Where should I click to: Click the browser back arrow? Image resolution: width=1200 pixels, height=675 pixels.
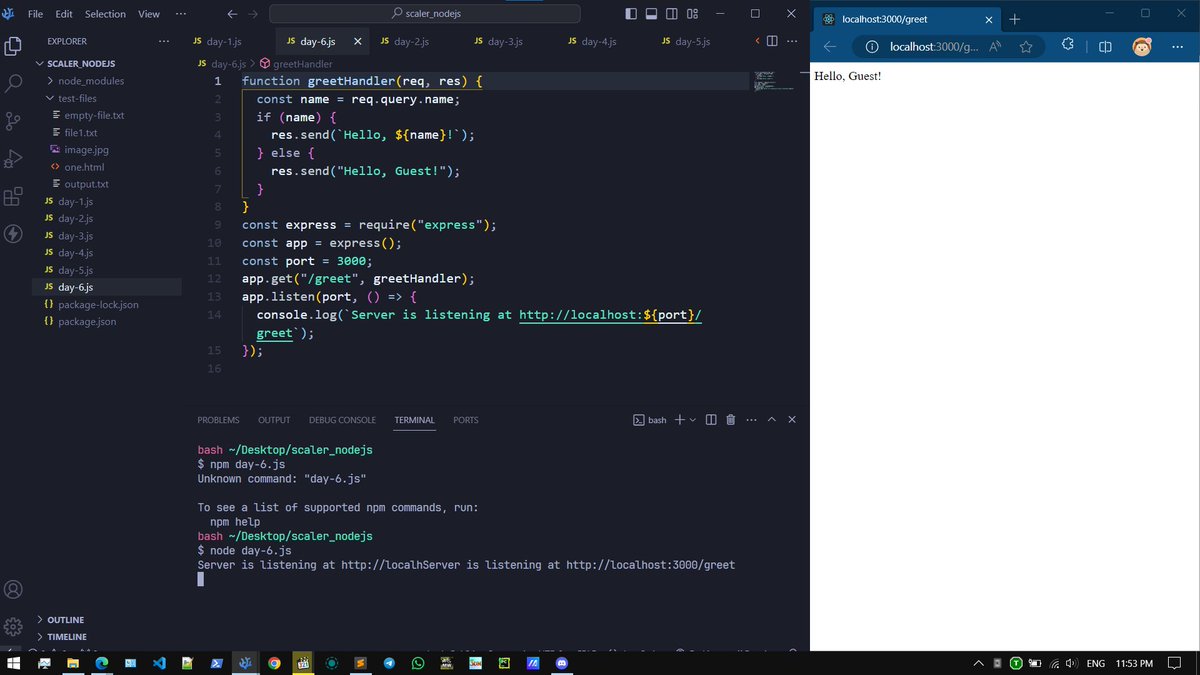(829, 47)
